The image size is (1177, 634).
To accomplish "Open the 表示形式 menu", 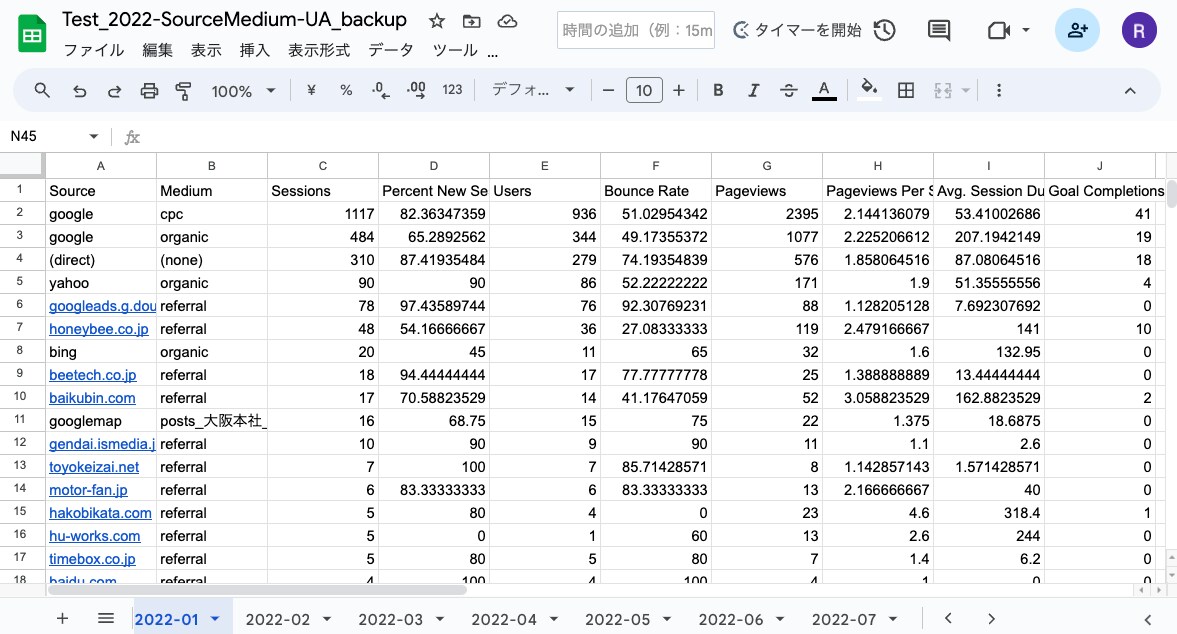I will coord(319,50).
